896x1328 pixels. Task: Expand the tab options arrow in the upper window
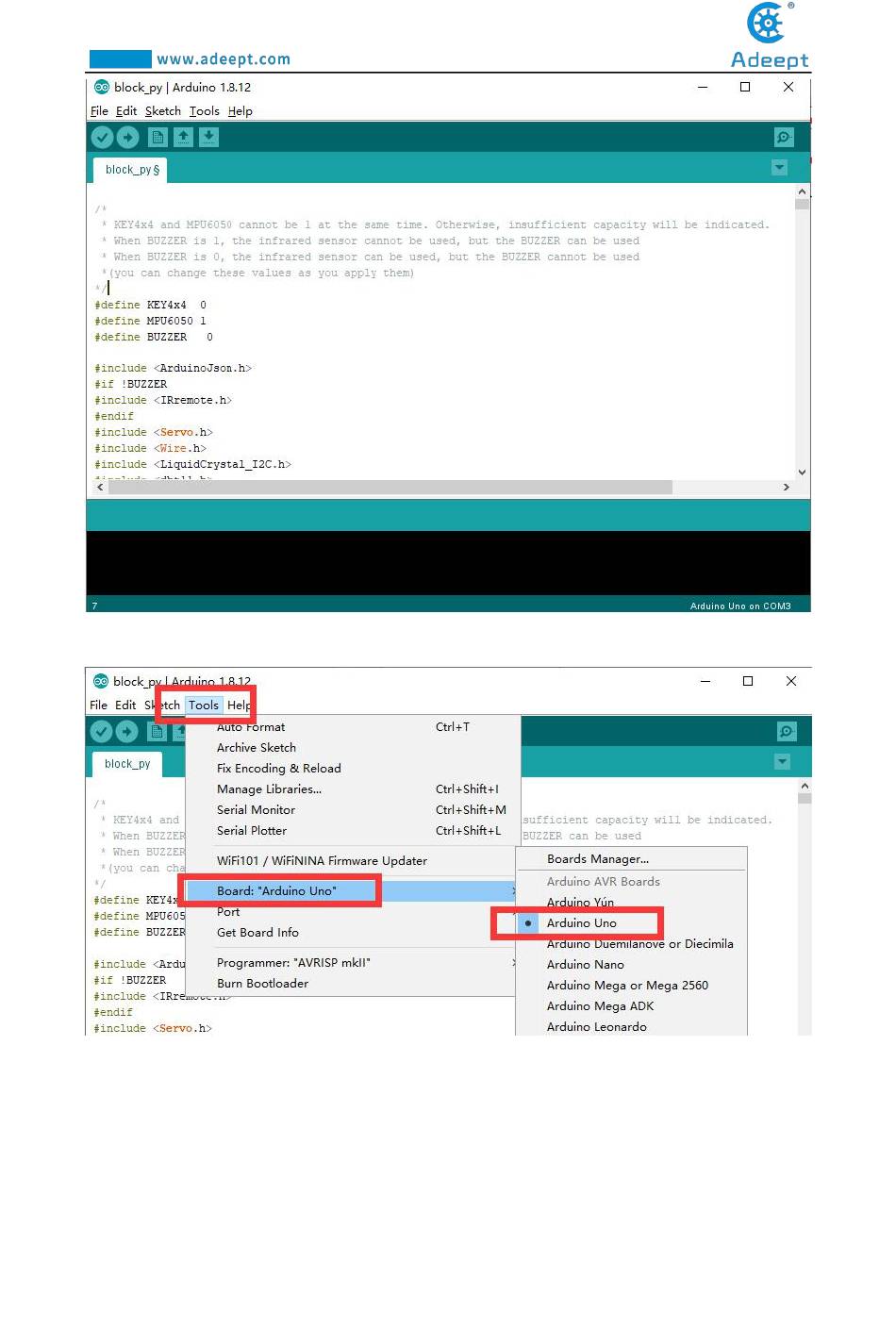[x=779, y=168]
